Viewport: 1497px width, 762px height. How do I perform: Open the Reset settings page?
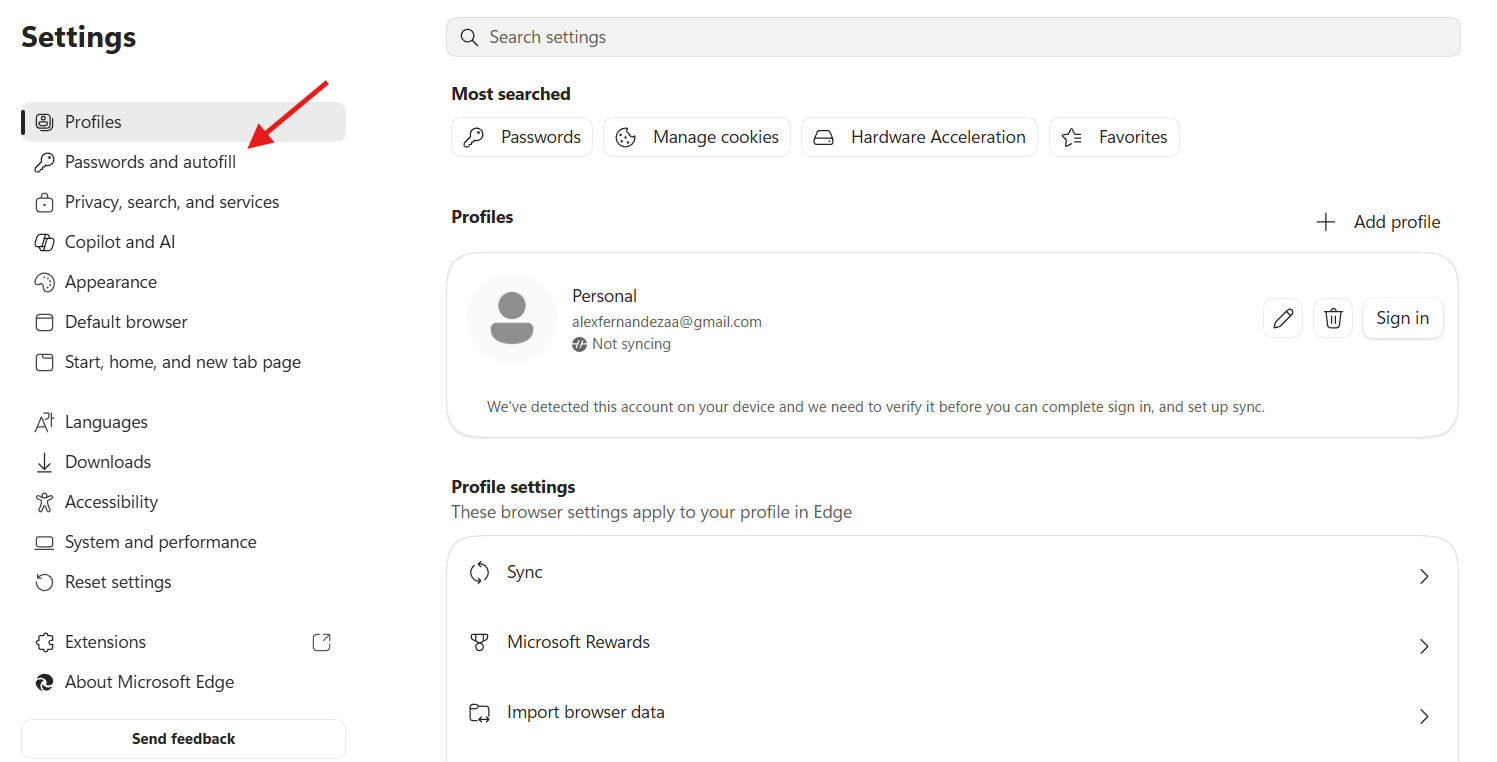click(184, 582)
